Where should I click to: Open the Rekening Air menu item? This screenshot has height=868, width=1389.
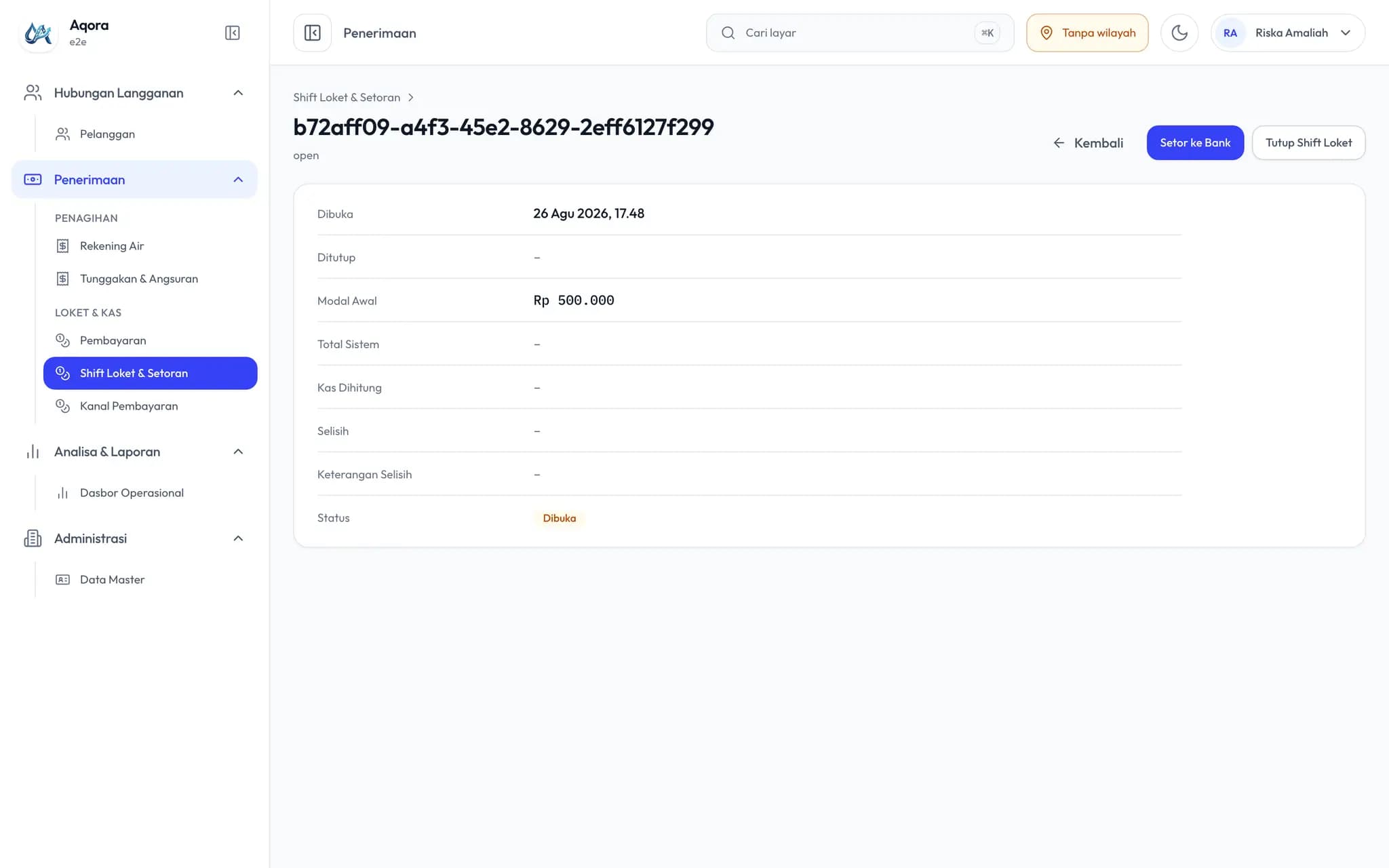tap(150, 246)
